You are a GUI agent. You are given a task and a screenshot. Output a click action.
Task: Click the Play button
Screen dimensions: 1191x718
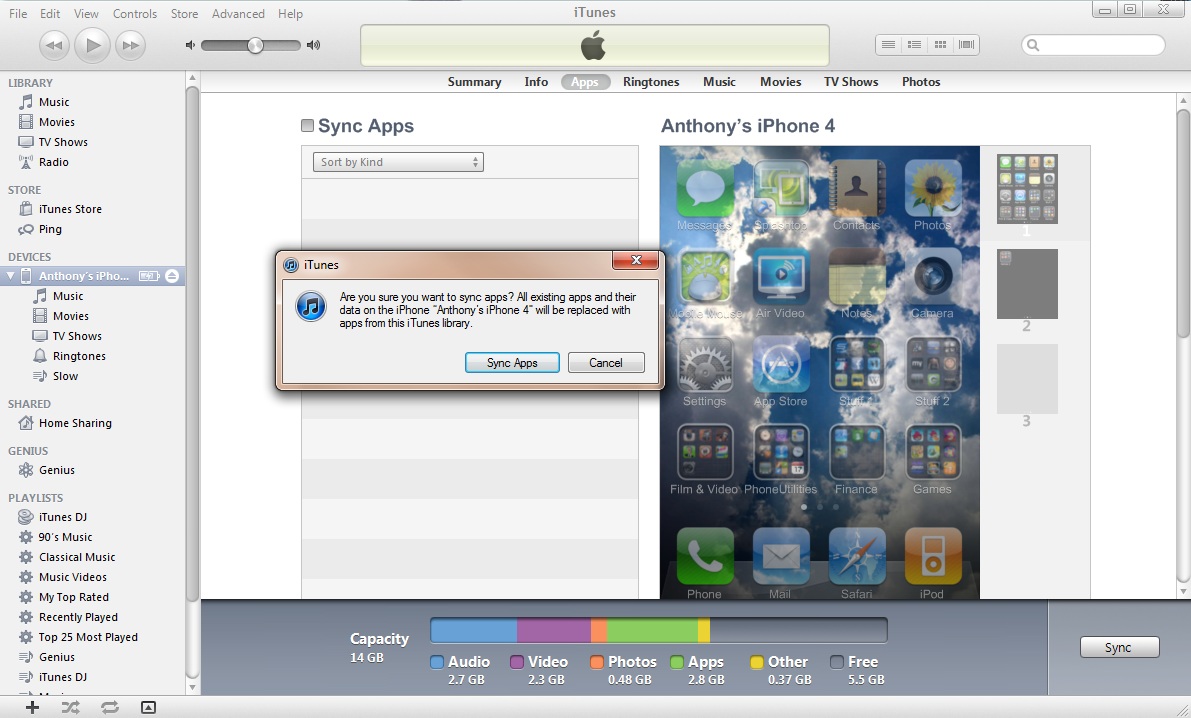92,46
